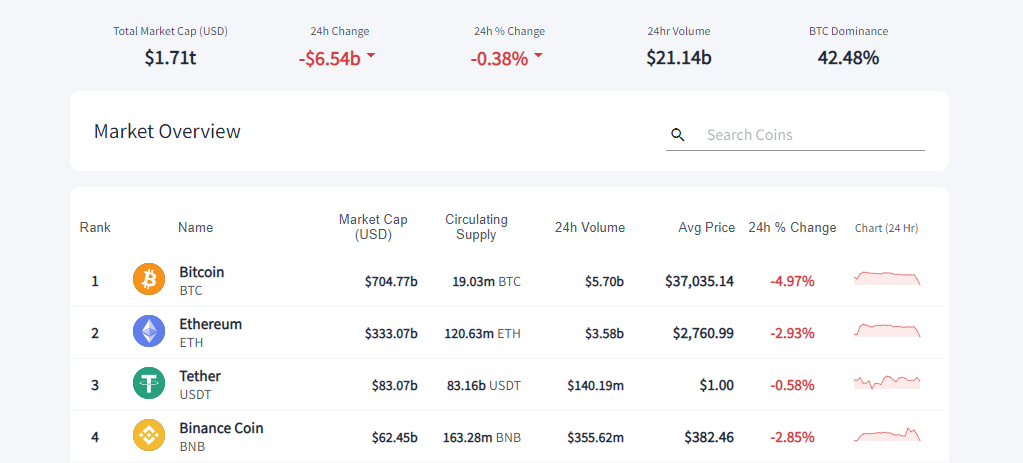Image resolution: width=1023 pixels, height=463 pixels.
Task: Click the red arrow next to -0.38%
Action: tap(538, 56)
